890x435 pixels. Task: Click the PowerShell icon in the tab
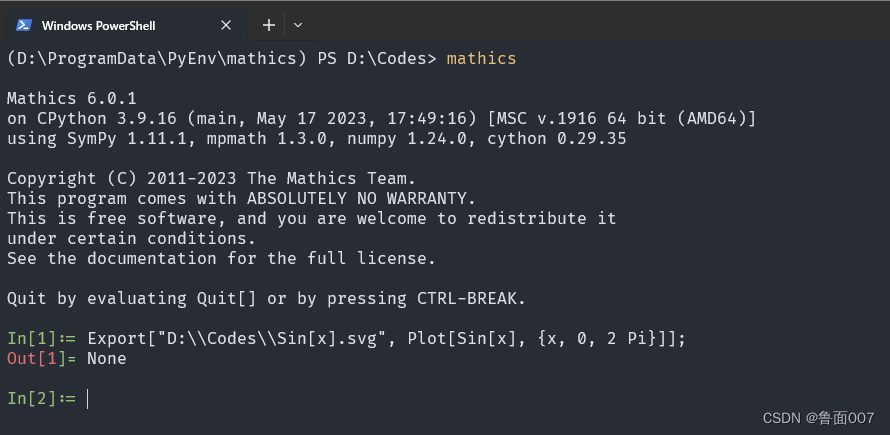click(24, 26)
